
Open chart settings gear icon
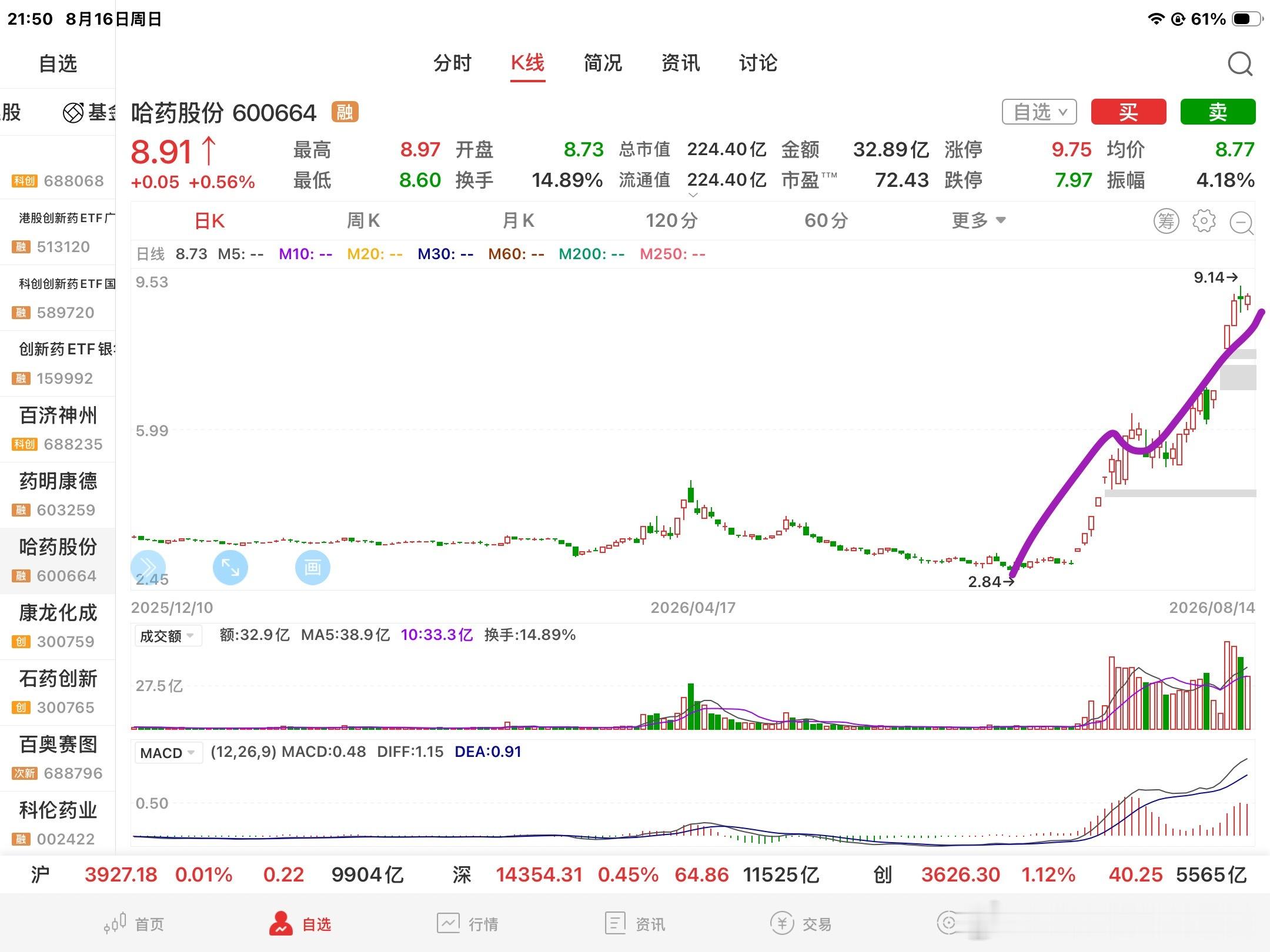[x=1204, y=221]
